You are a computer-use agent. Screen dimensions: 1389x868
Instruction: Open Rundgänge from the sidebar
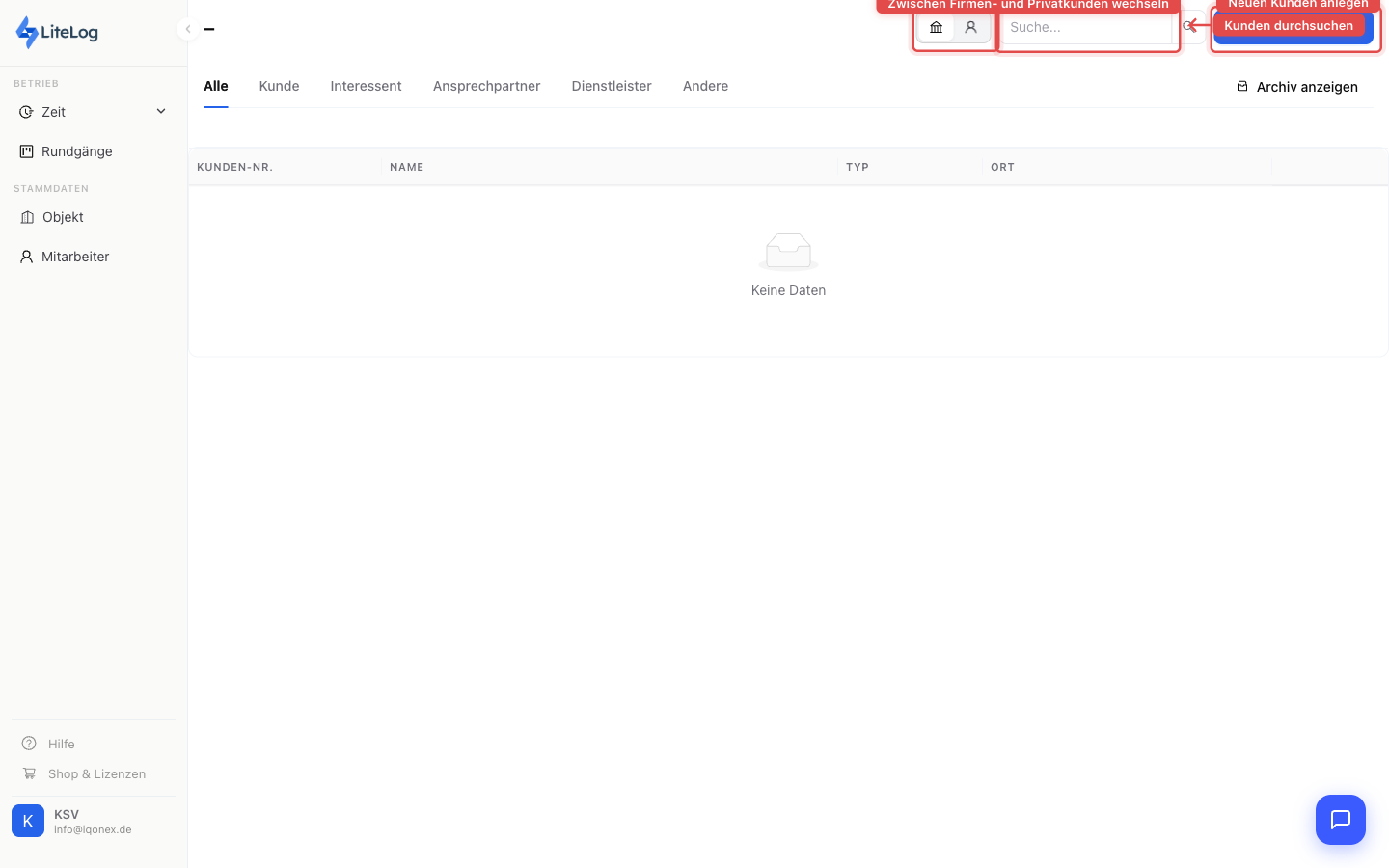point(76,151)
